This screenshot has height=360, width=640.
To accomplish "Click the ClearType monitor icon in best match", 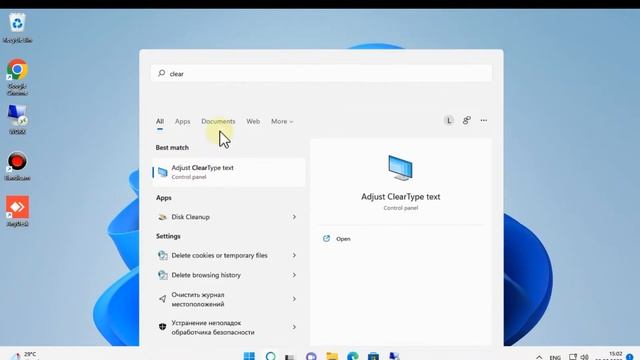I will coord(162,172).
